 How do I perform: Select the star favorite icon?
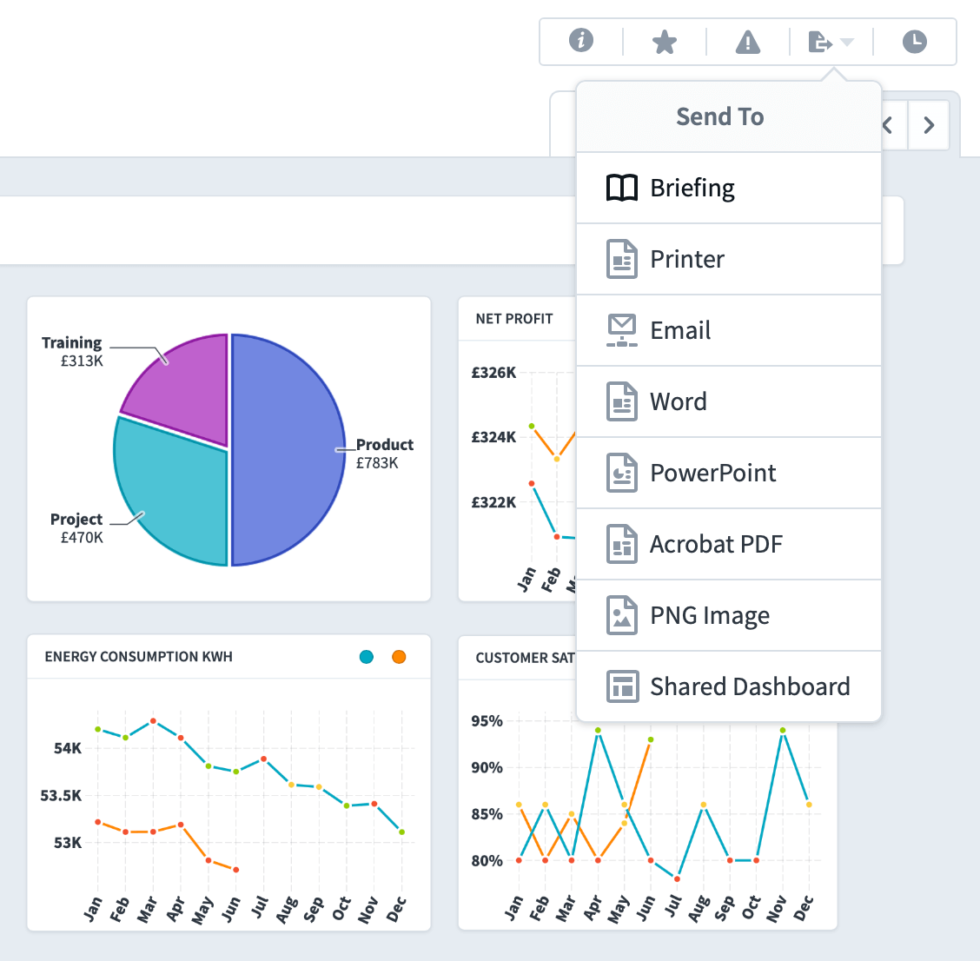click(x=664, y=42)
